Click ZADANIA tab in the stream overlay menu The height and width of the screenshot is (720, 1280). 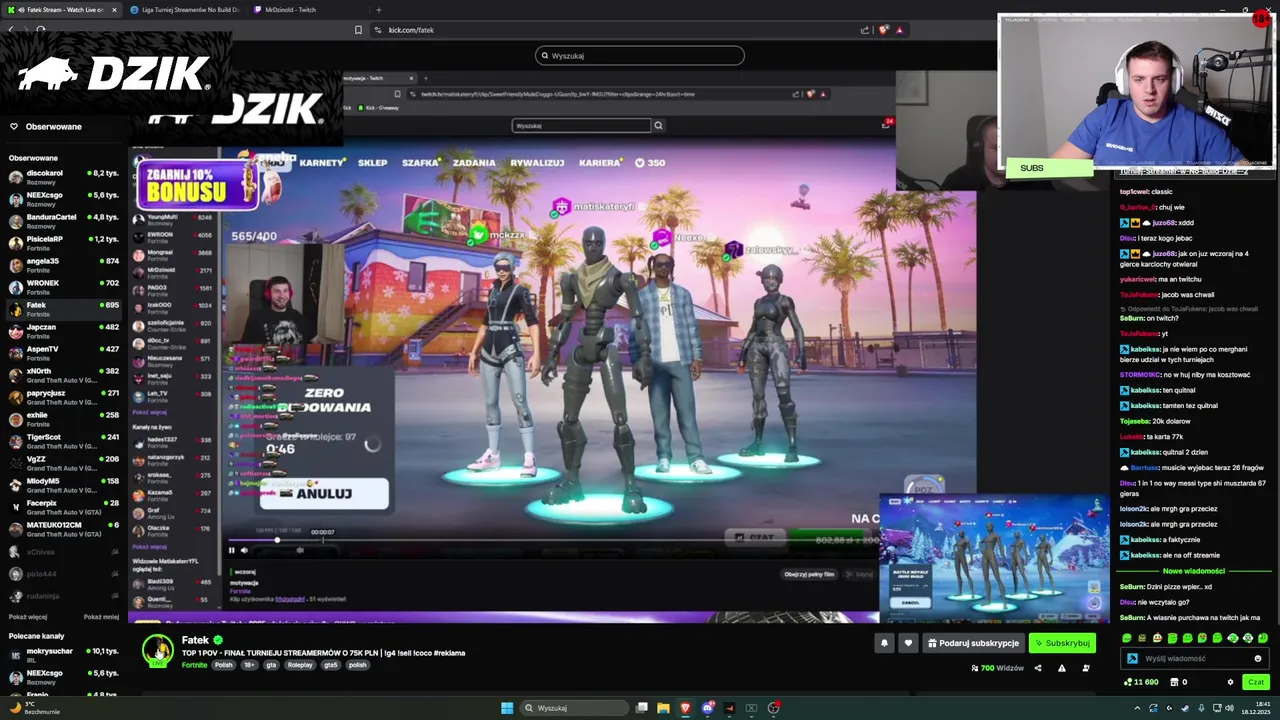pos(474,163)
